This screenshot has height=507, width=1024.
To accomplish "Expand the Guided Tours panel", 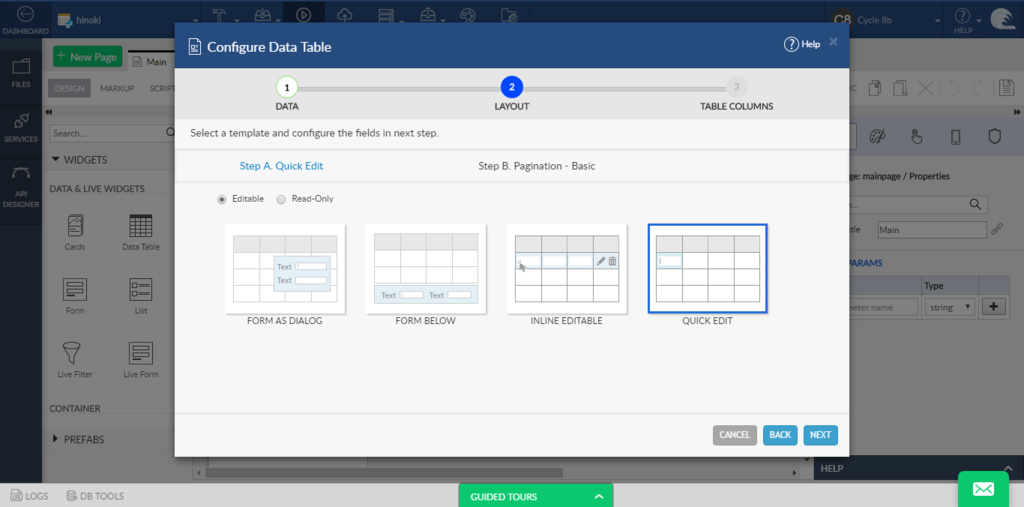I will 536,497.
